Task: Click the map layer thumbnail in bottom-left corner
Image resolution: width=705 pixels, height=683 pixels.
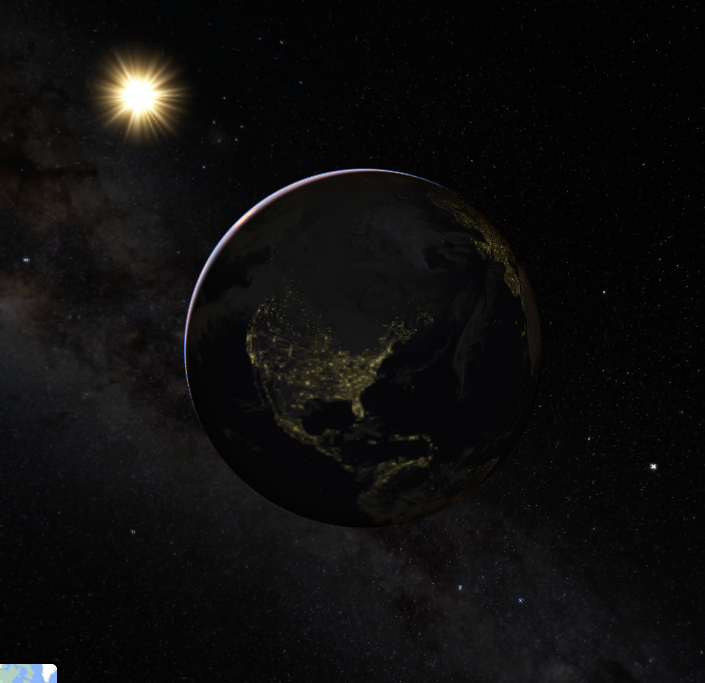Action: coord(27,673)
